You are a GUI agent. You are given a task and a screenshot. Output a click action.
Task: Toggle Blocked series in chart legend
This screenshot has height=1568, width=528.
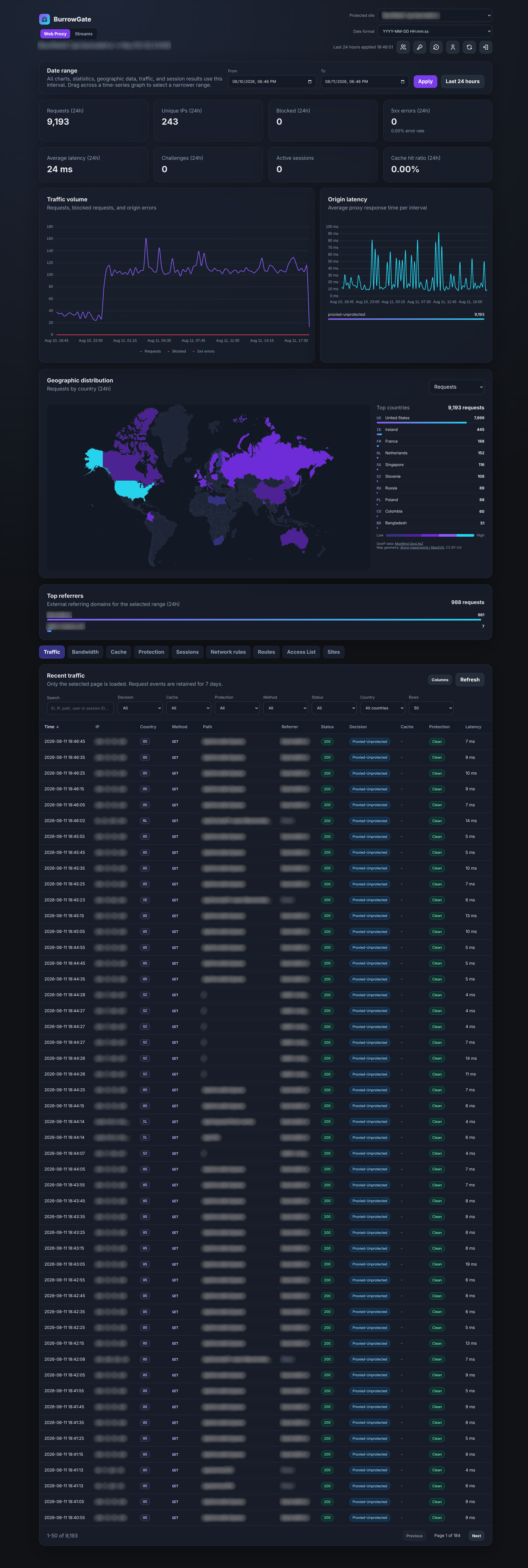click(x=177, y=351)
